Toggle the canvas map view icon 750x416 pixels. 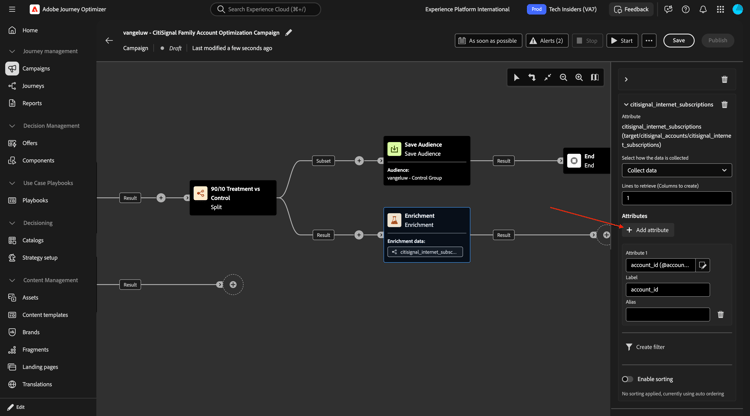tap(595, 77)
